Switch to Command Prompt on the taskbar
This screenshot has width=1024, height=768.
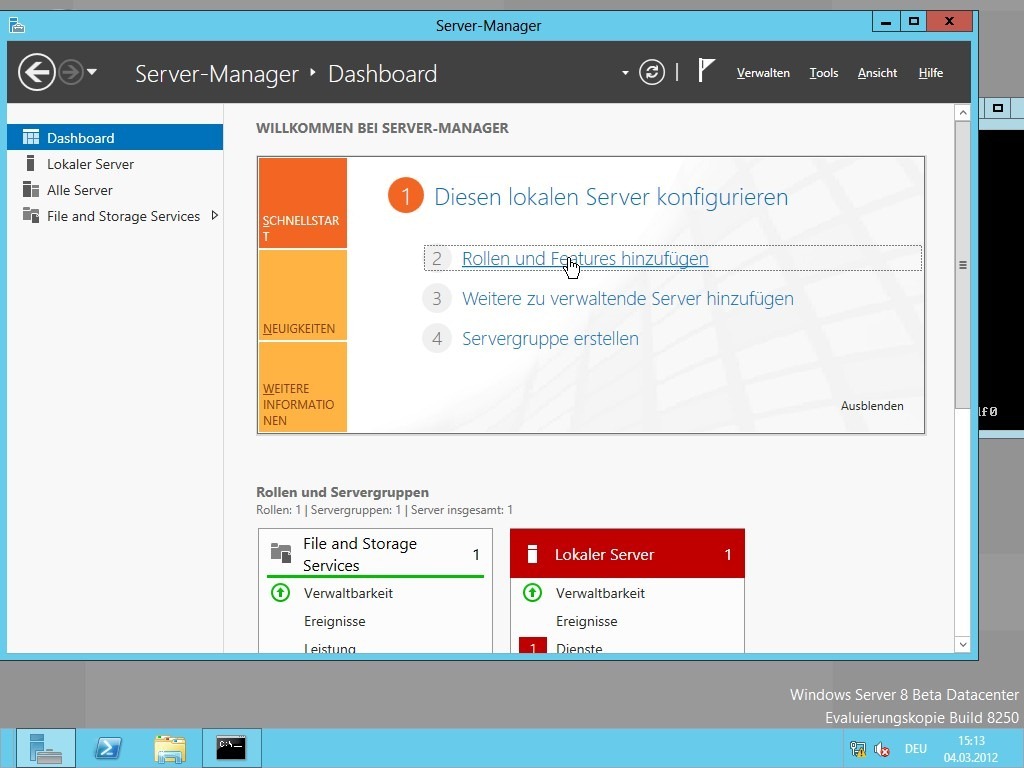point(231,748)
